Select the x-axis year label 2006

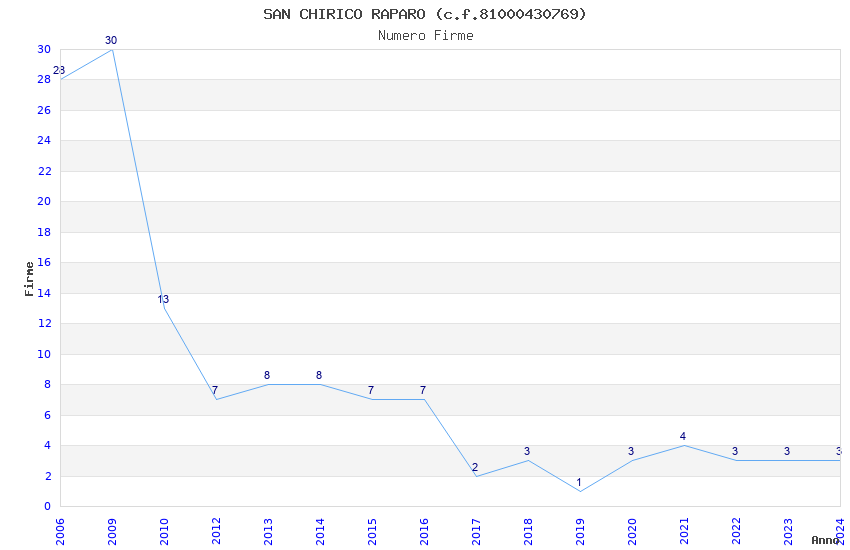(x=60, y=531)
